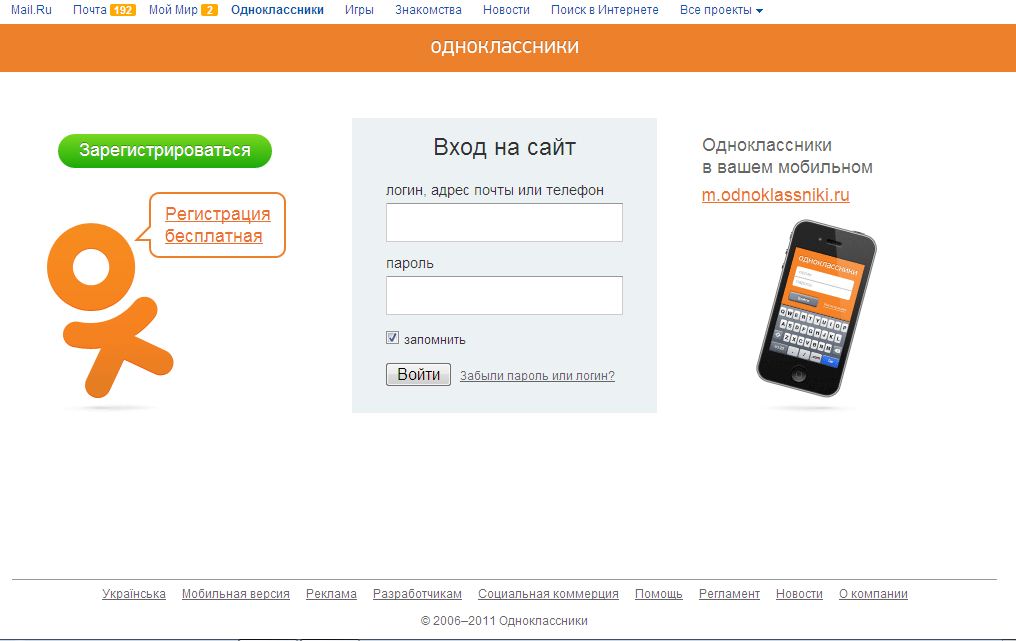Open Игры in the top bar
This screenshot has height=641, width=1016.
pyautogui.click(x=359, y=10)
